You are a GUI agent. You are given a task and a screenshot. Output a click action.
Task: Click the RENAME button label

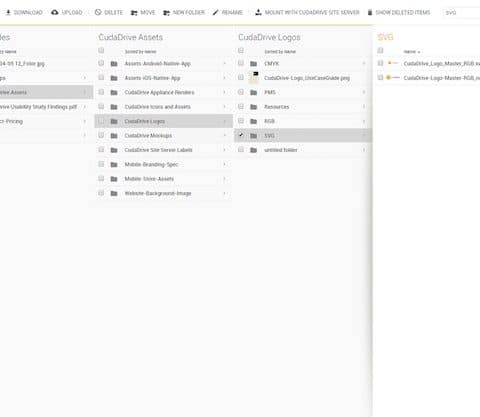(x=232, y=13)
